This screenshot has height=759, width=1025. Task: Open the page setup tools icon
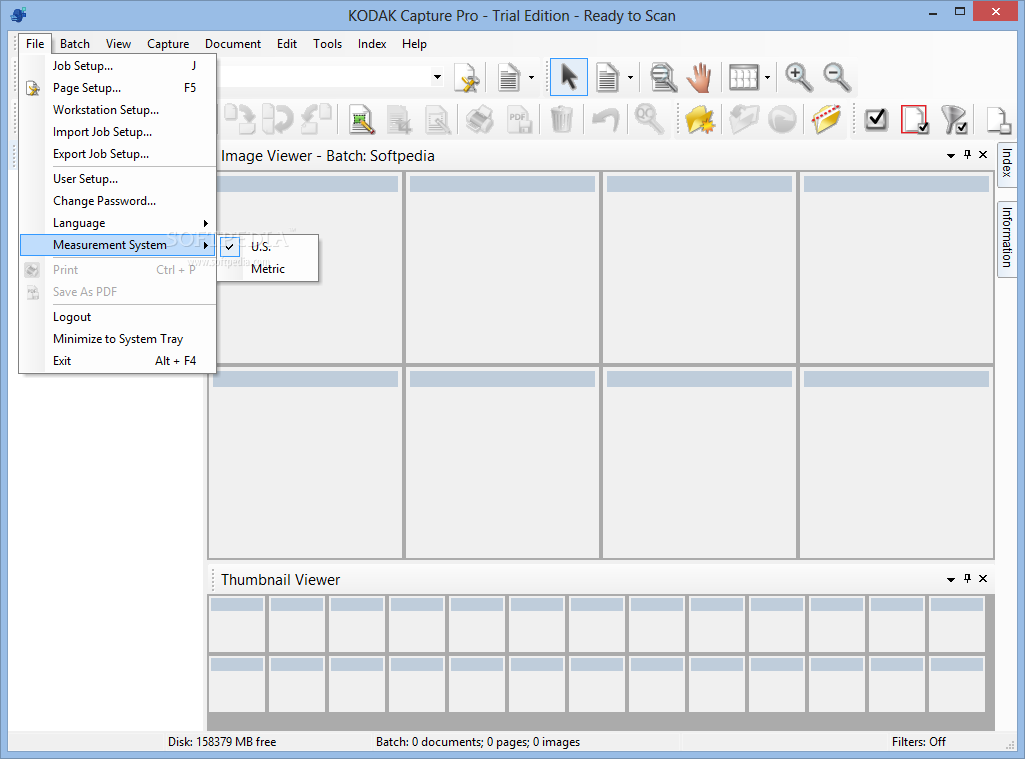pyautogui.click(x=467, y=78)
